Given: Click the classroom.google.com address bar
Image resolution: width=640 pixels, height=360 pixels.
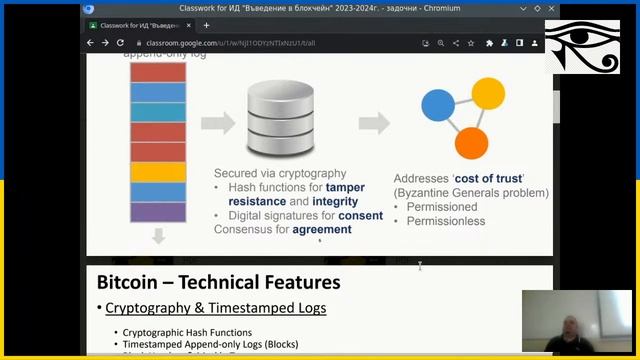Looking at the screenshot, I should [x=231, y=43].
